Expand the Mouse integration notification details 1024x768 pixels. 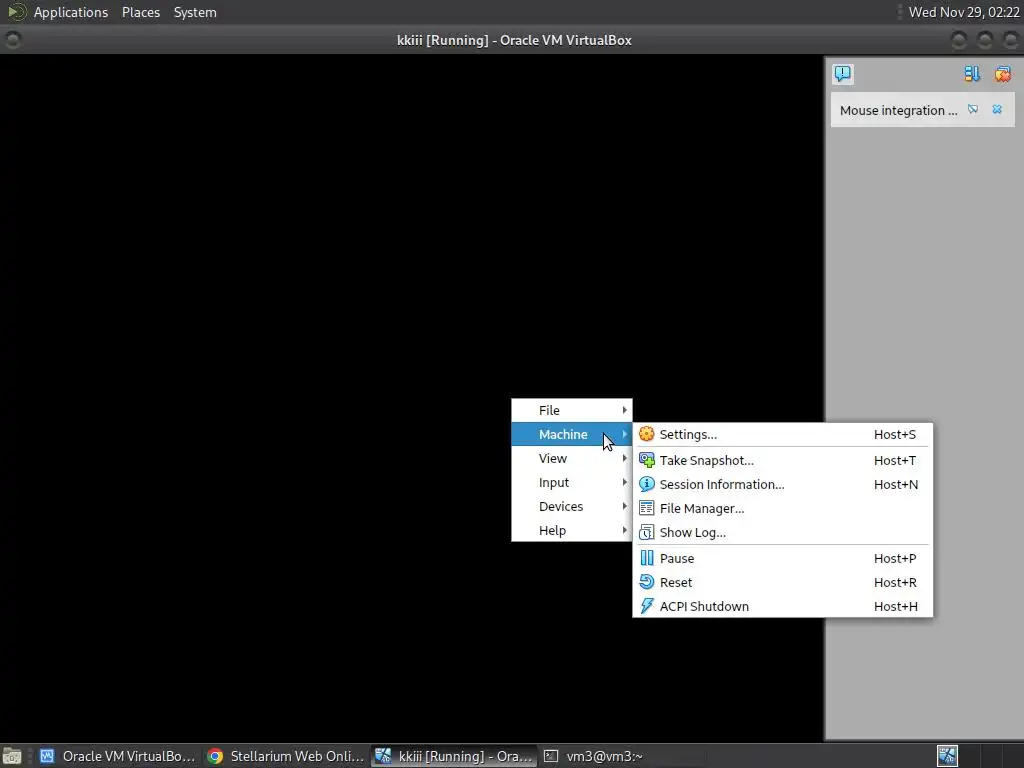[x=973, y=110]
